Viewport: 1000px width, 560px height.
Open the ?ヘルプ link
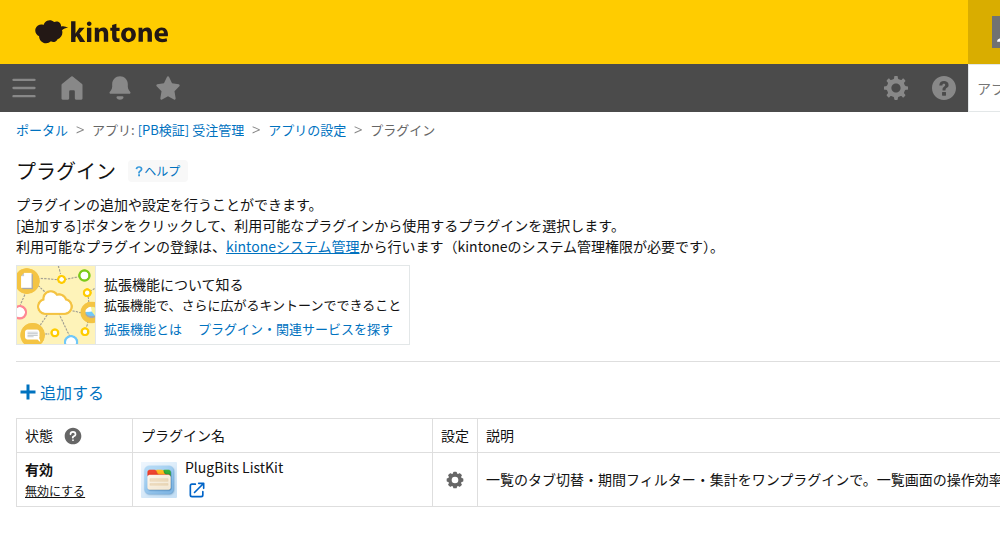point(158,171)
